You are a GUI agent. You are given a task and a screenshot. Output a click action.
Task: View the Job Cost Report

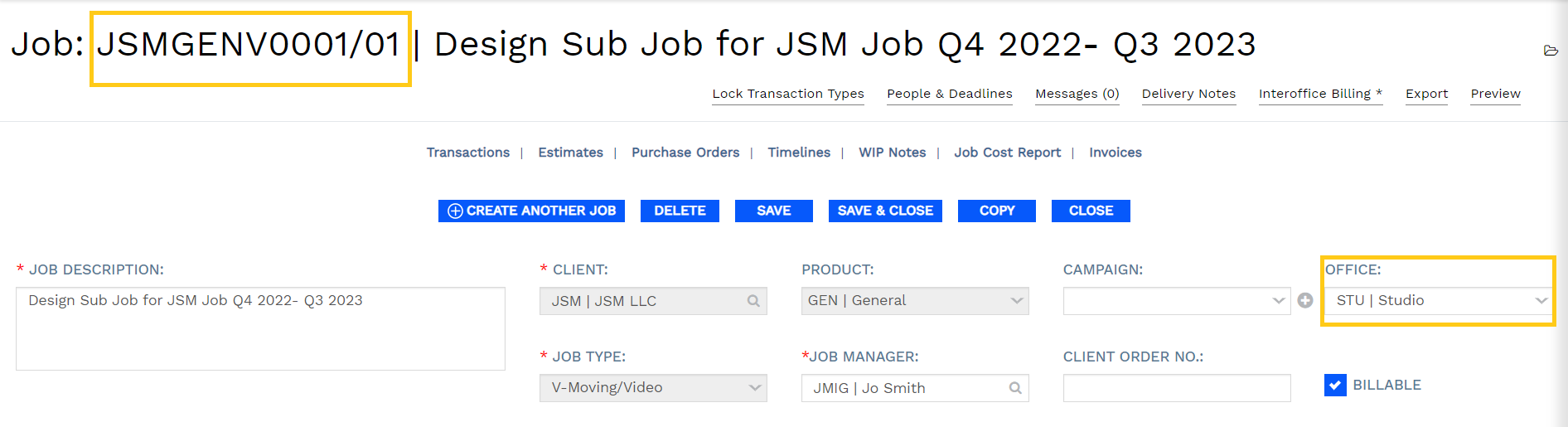click(1007, 153)
